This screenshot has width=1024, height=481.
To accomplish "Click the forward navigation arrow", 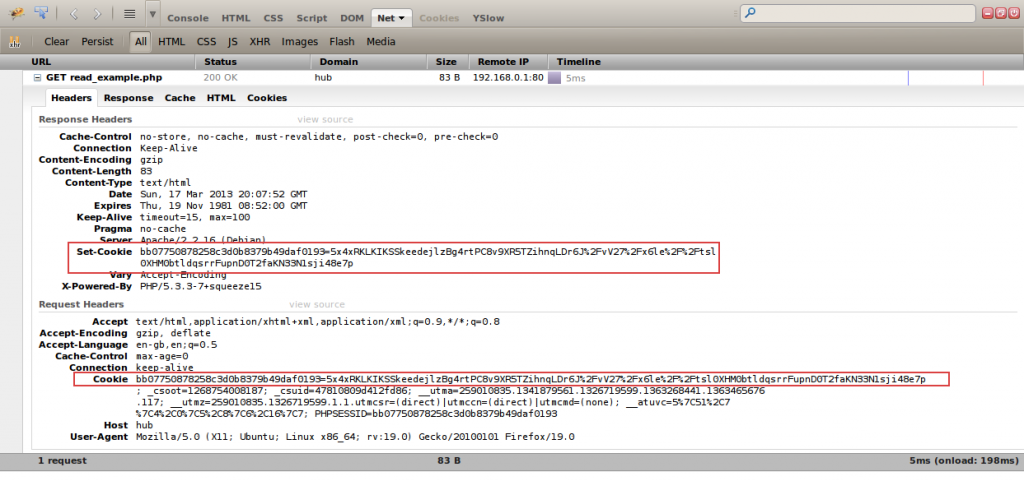I will coord(97,14).
